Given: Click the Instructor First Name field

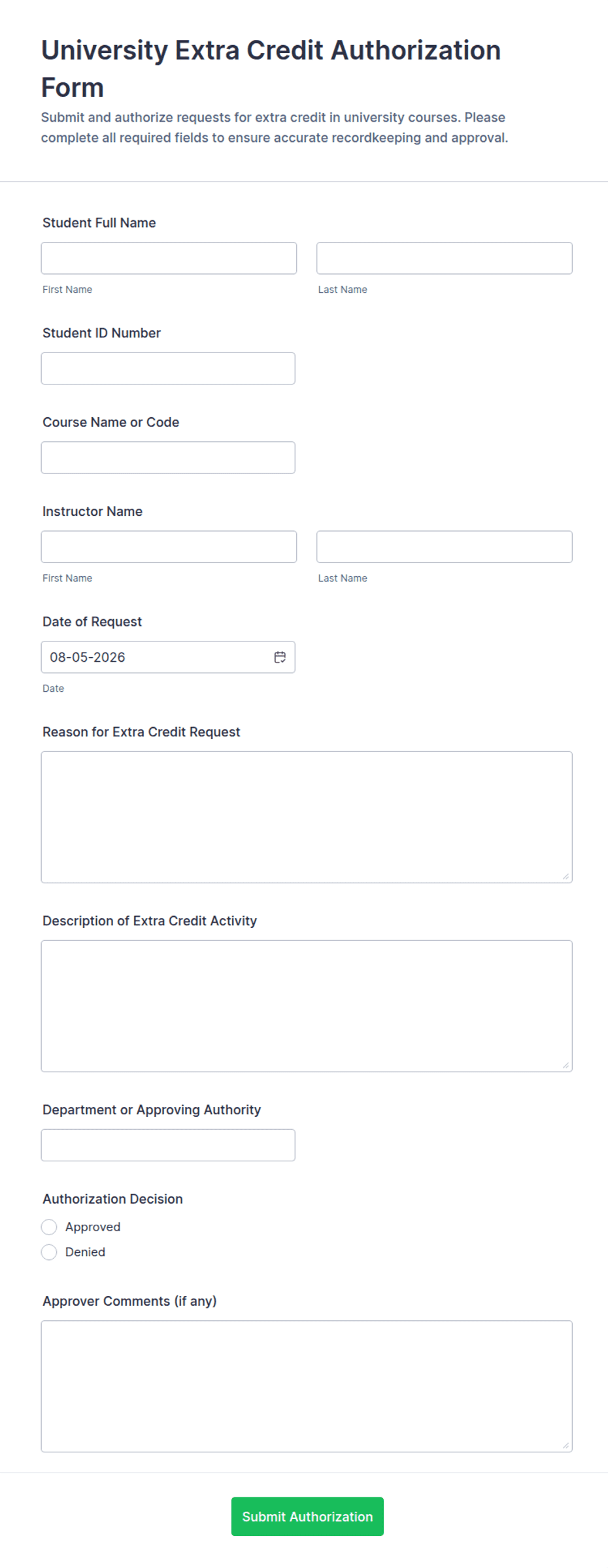Looking at the screenshot, I should 169,547.
